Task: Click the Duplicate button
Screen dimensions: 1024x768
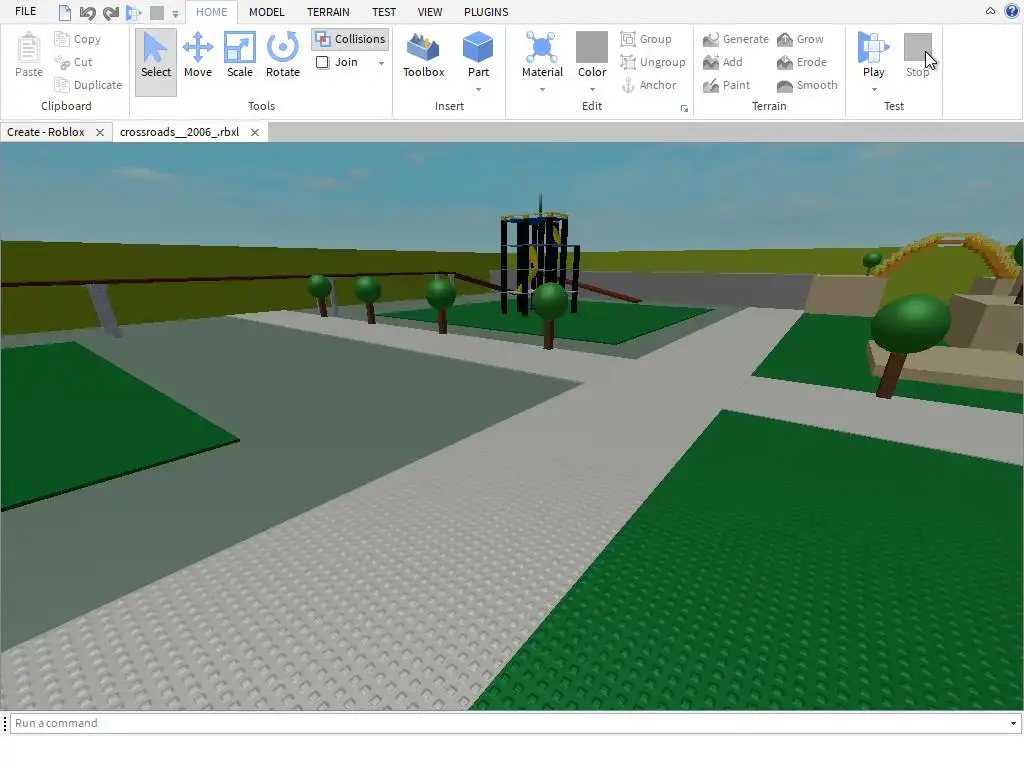Action: coord(88,85)
